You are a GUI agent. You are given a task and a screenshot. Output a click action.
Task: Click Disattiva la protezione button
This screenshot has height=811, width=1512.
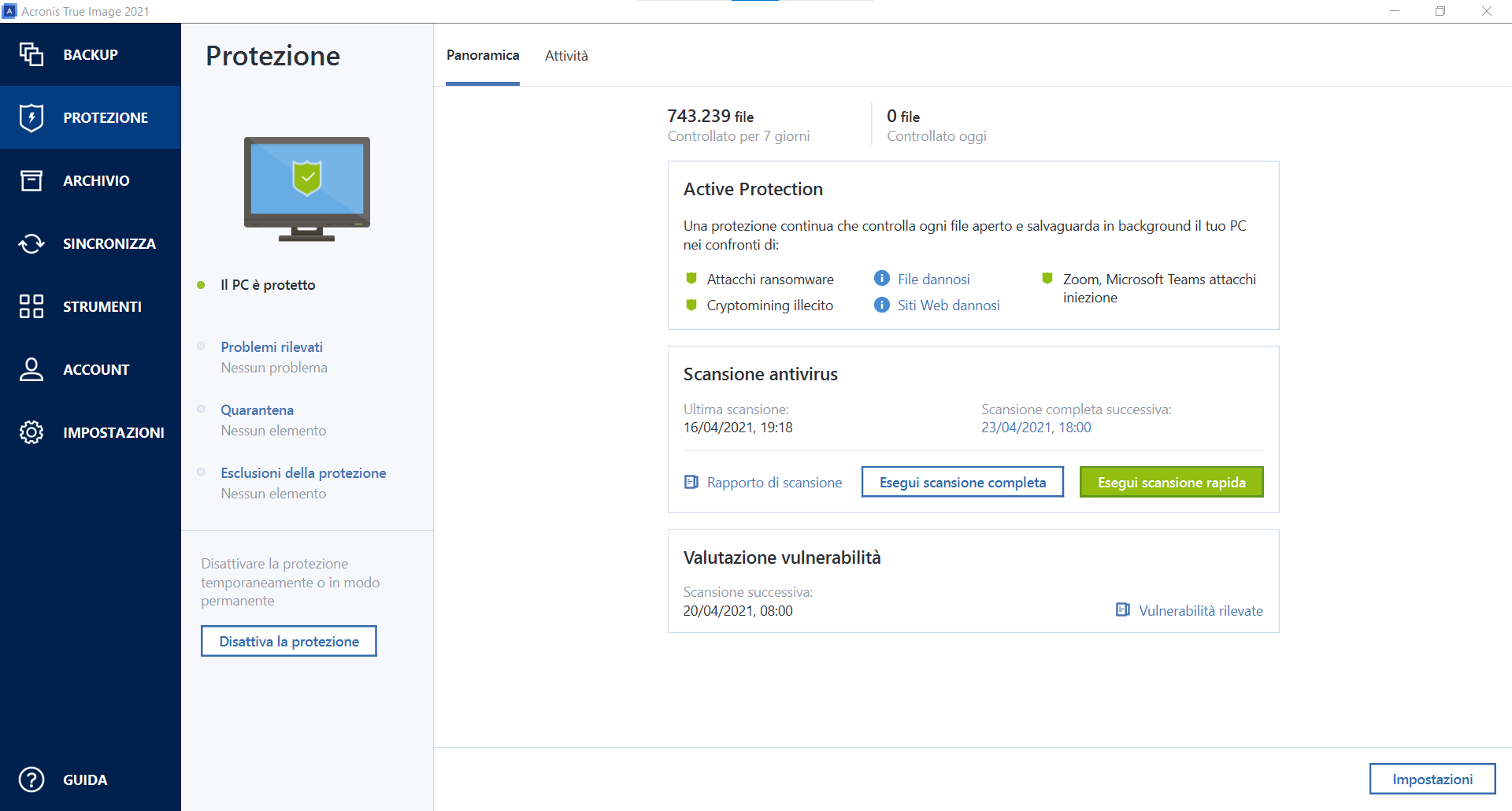[289, 641]
